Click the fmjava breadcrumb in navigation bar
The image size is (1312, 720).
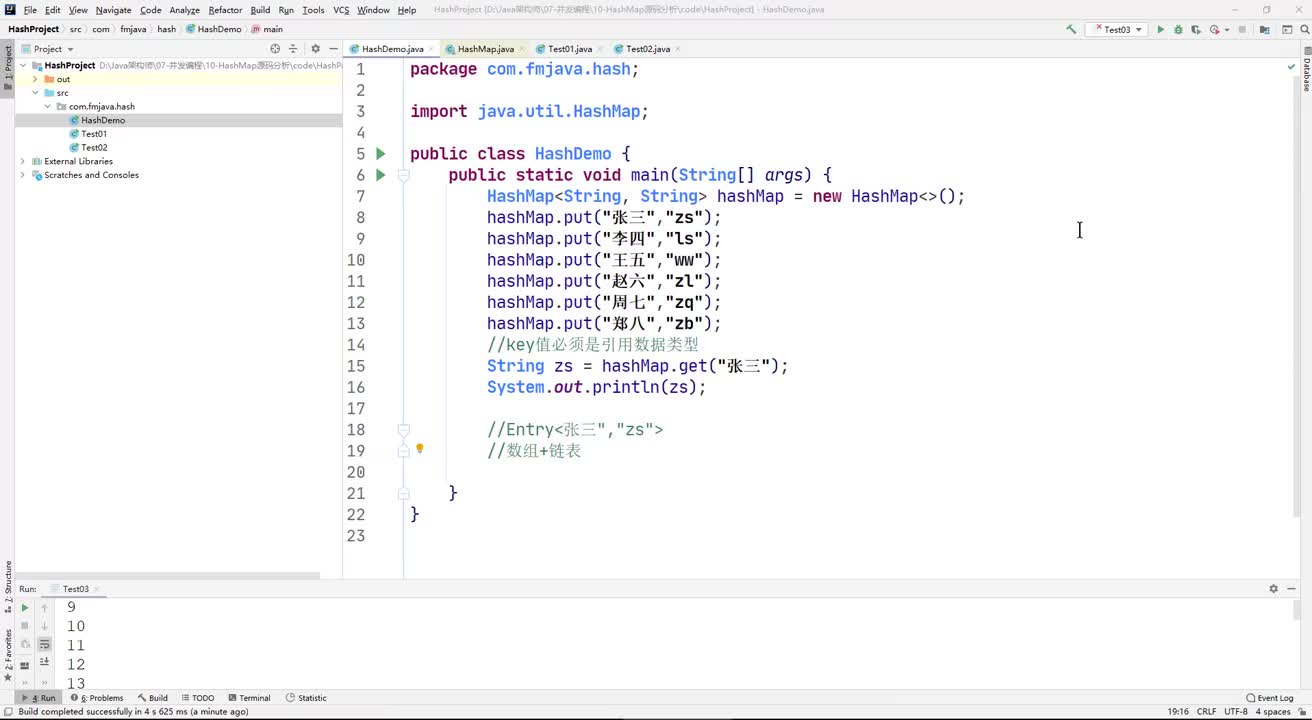click(133, 29)
